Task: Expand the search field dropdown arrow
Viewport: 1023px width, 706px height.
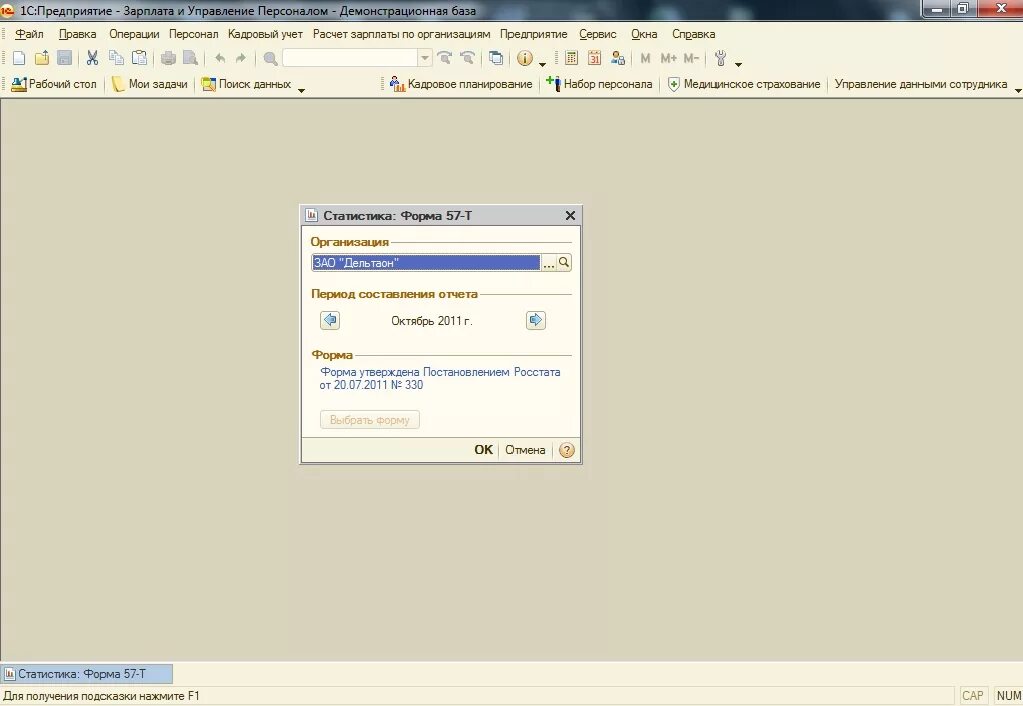Action: coord(425,58)
